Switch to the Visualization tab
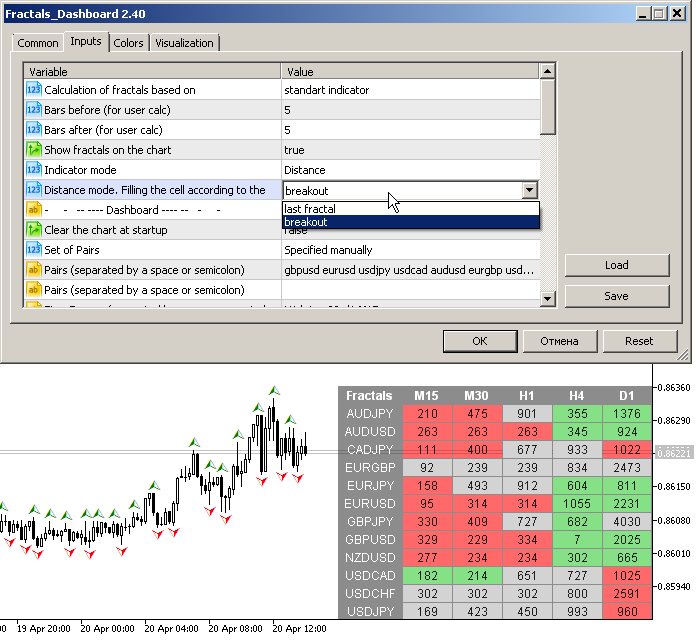This screenshot has width=698, height=640. point(184,43)
